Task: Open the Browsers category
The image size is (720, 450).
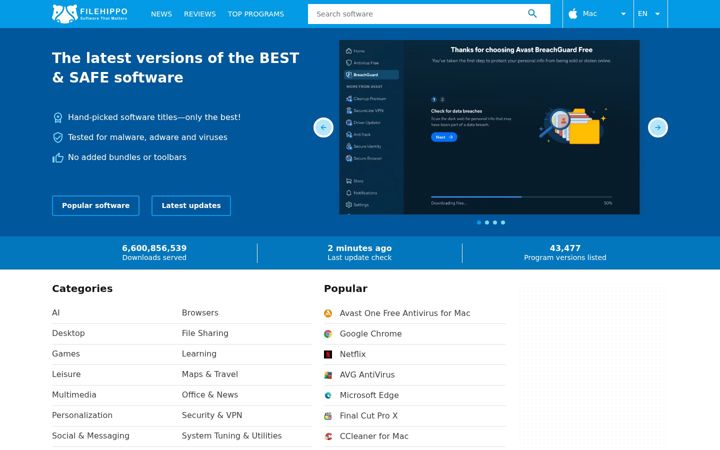Action: [200, 313]
